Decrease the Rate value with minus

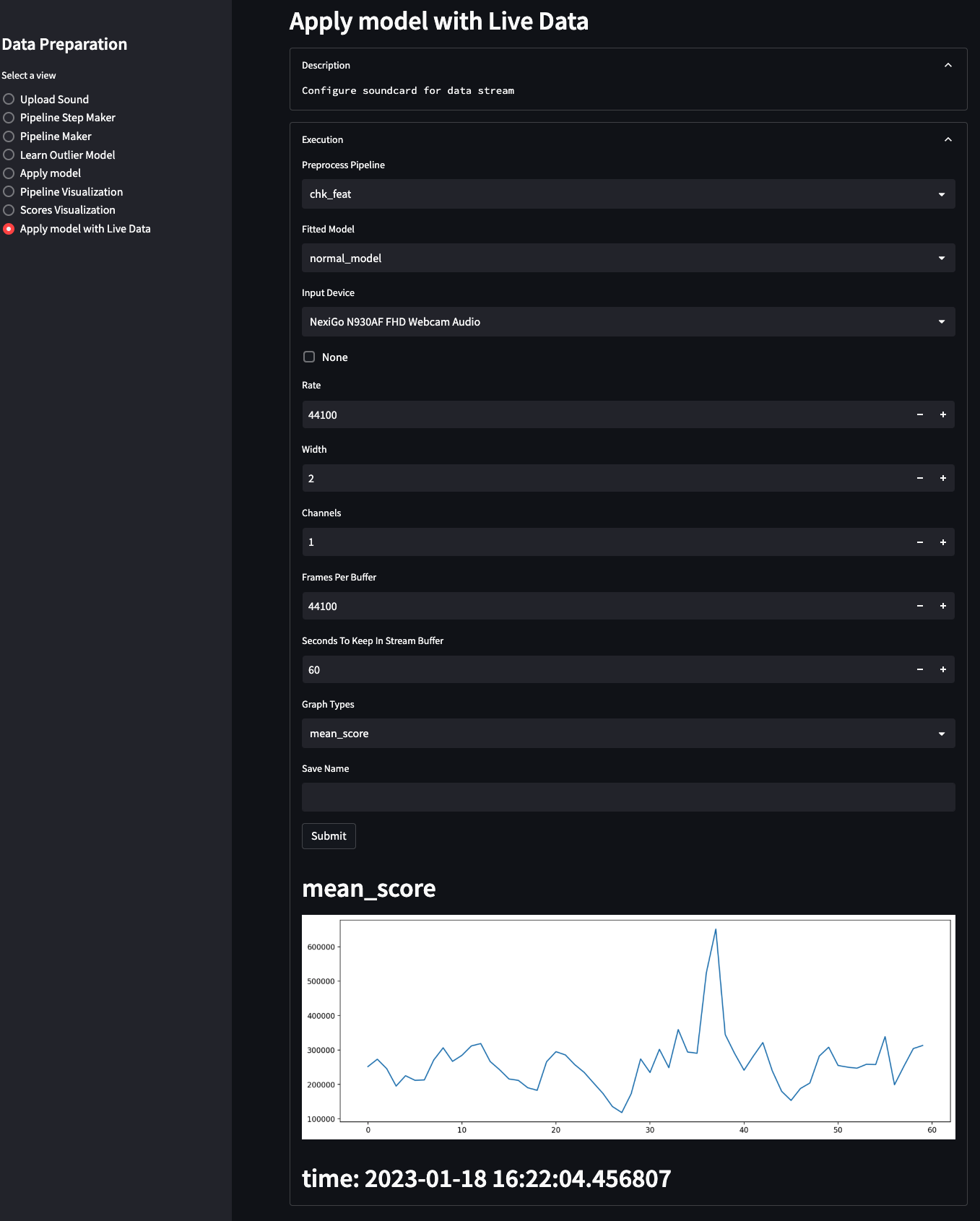click(x=920, y=414)
